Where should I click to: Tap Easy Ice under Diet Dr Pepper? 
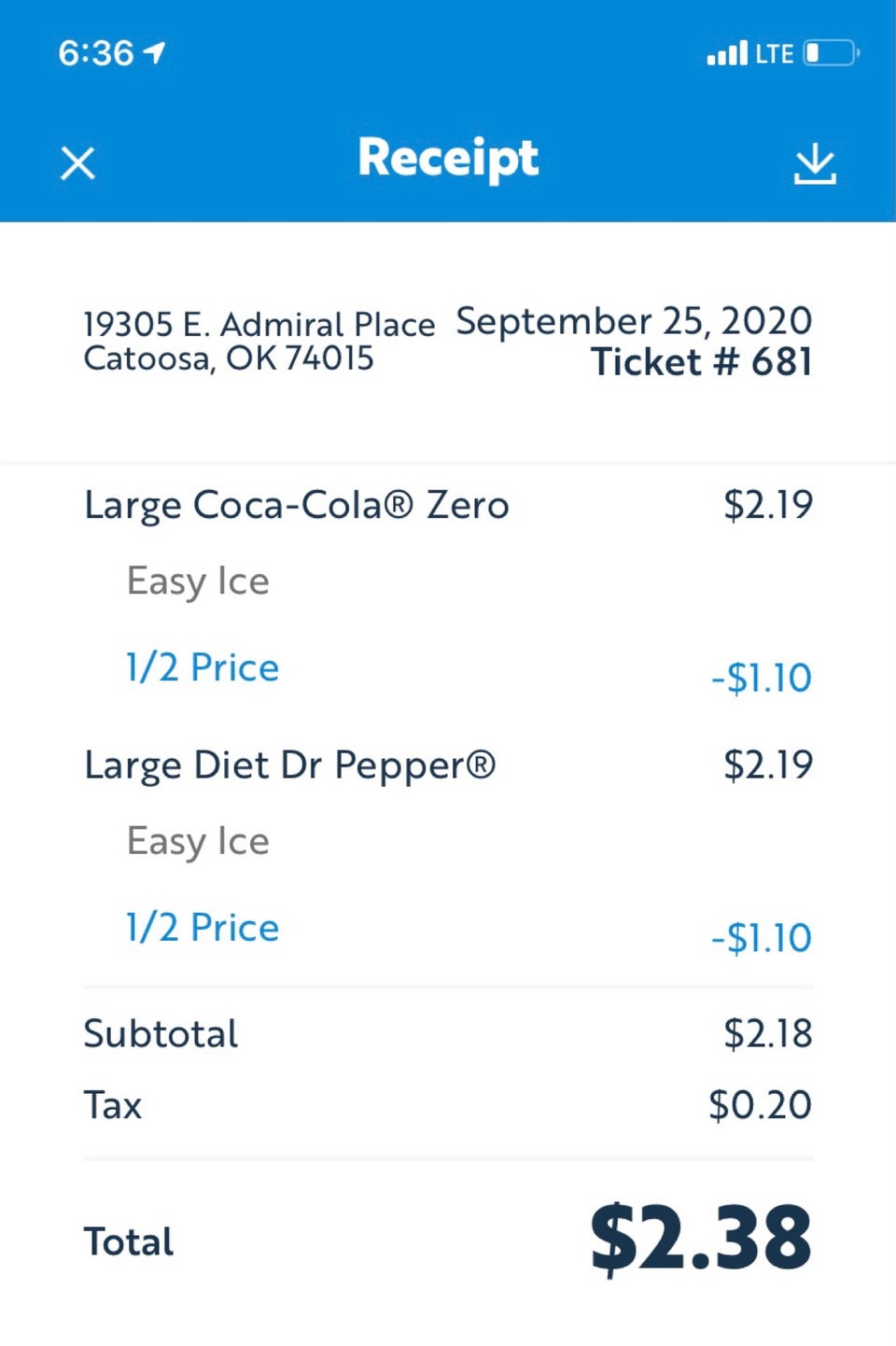click(x=198, y=841)
